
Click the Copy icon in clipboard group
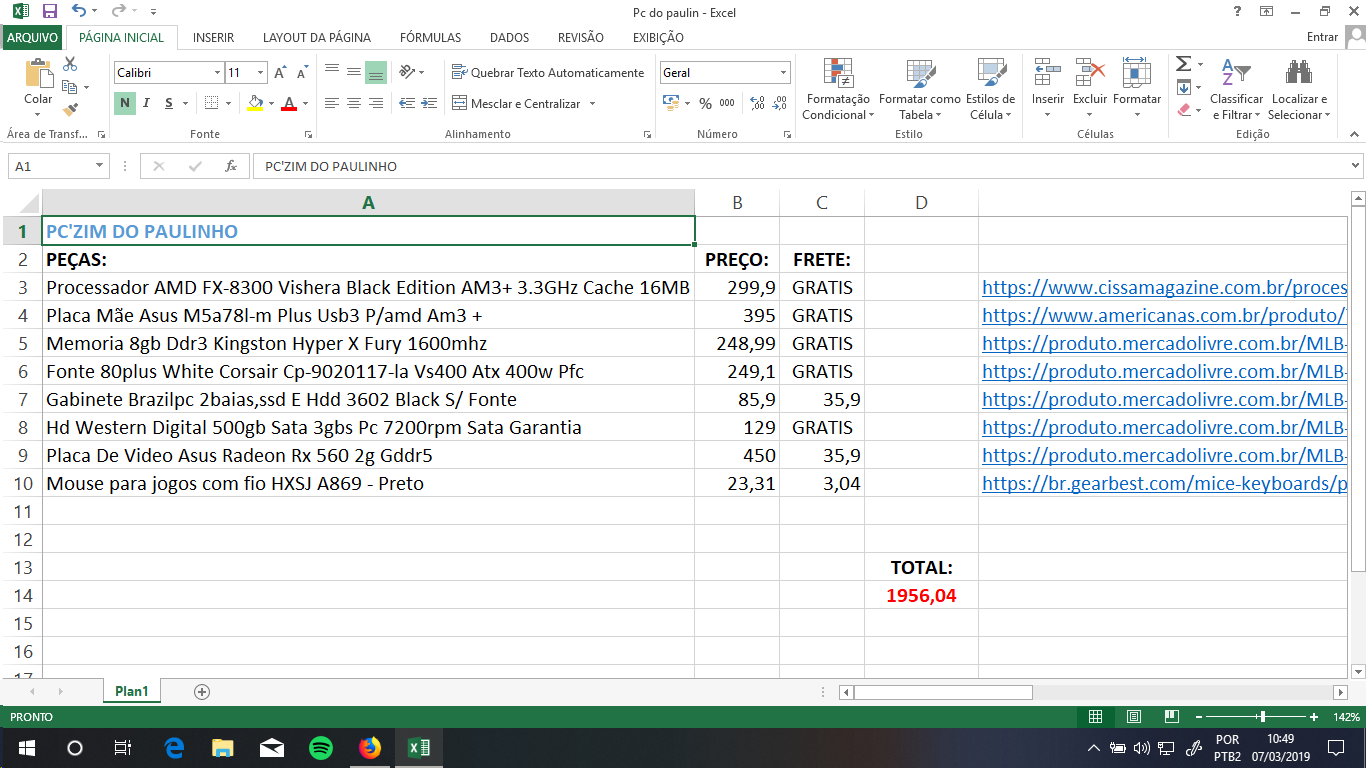pos(70,87)
